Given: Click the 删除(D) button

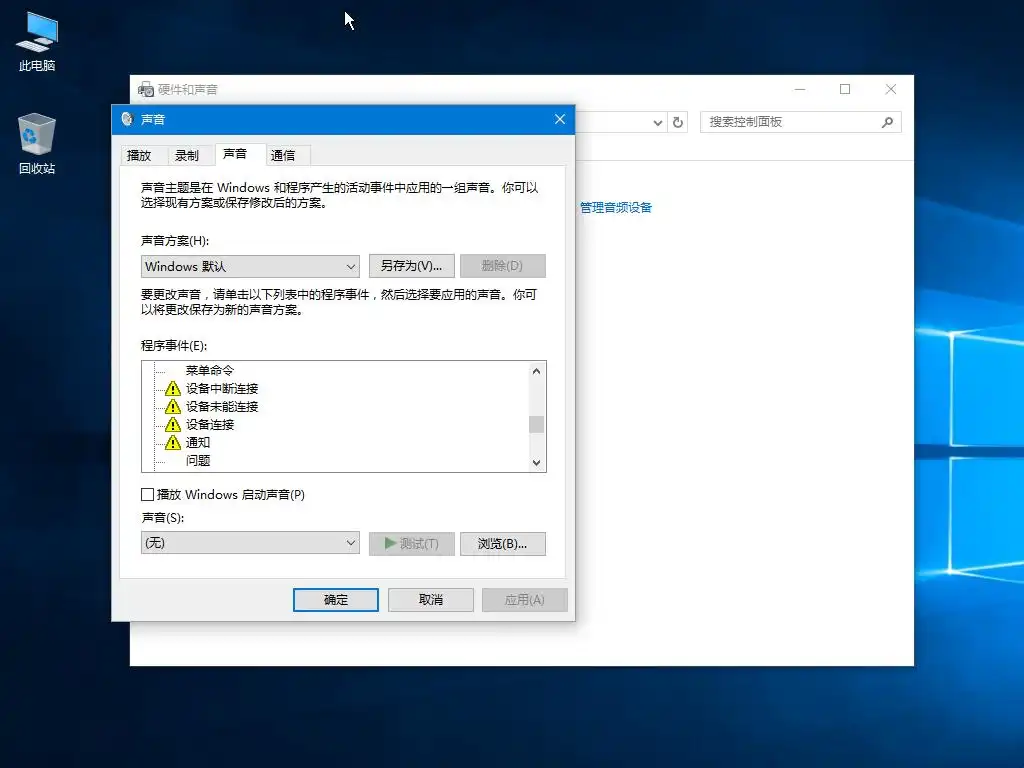Looking at the screenshot, I should 502,266.
